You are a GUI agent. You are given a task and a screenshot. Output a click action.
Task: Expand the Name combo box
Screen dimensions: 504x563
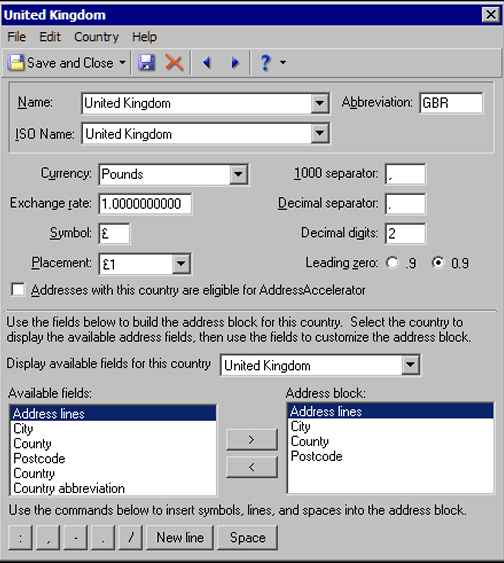point(319,103)
